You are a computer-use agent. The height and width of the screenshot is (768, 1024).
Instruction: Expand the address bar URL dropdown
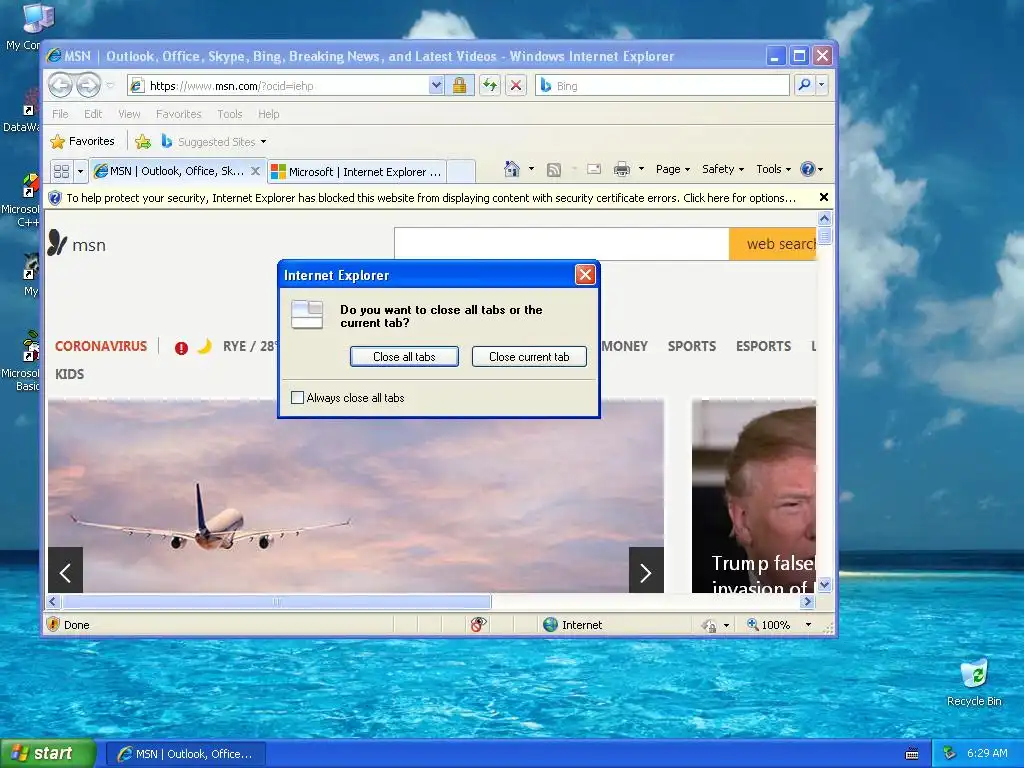pos(436,86)
